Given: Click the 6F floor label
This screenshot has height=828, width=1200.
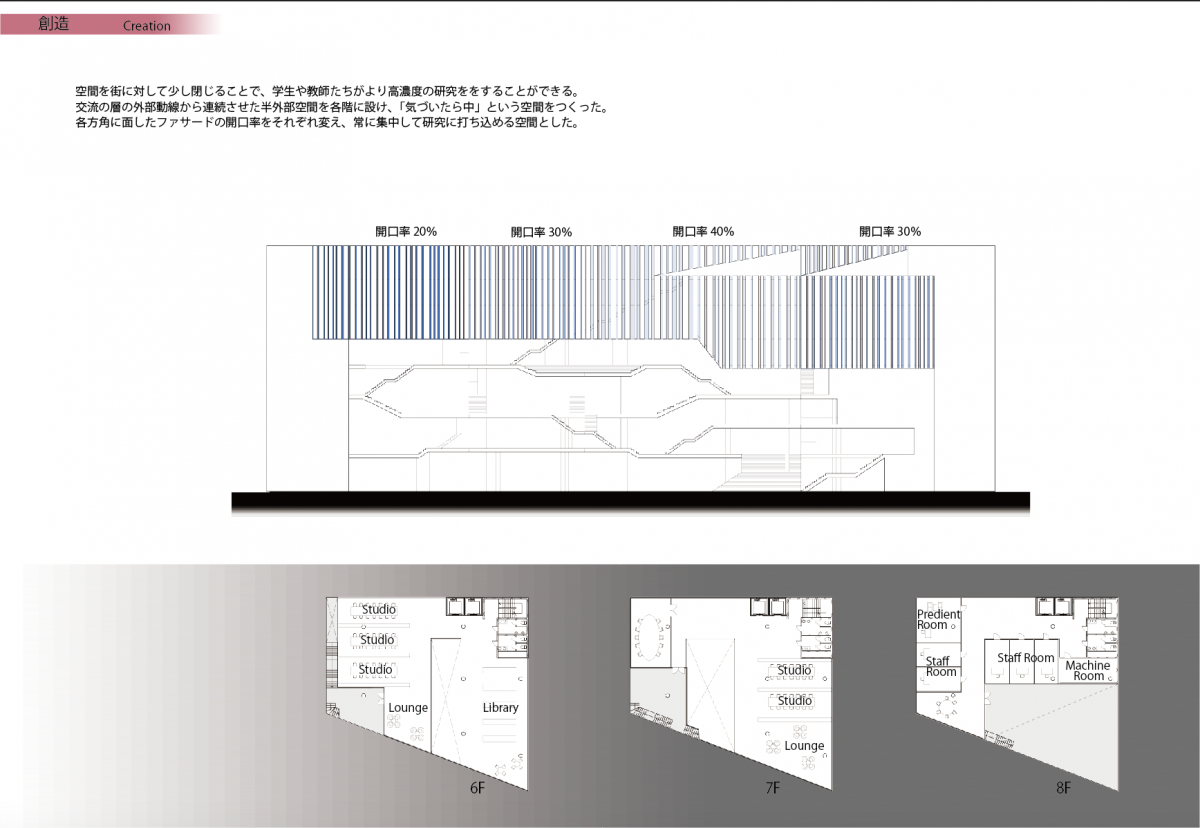Looking at the screenshot, I should click(477, 788).
